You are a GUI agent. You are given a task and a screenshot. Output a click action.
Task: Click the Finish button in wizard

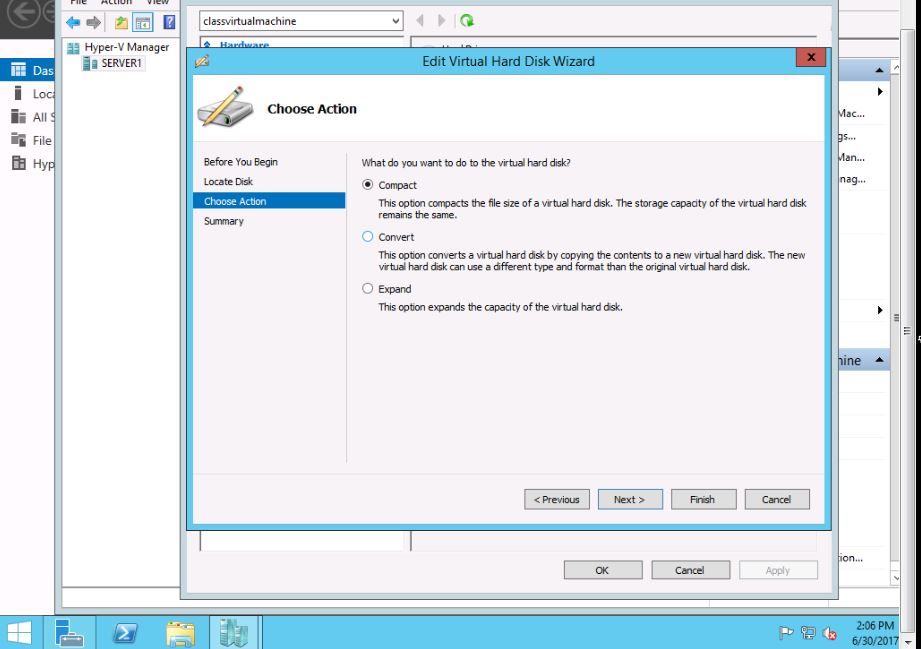pyautogui.click(x=702, y=499)
